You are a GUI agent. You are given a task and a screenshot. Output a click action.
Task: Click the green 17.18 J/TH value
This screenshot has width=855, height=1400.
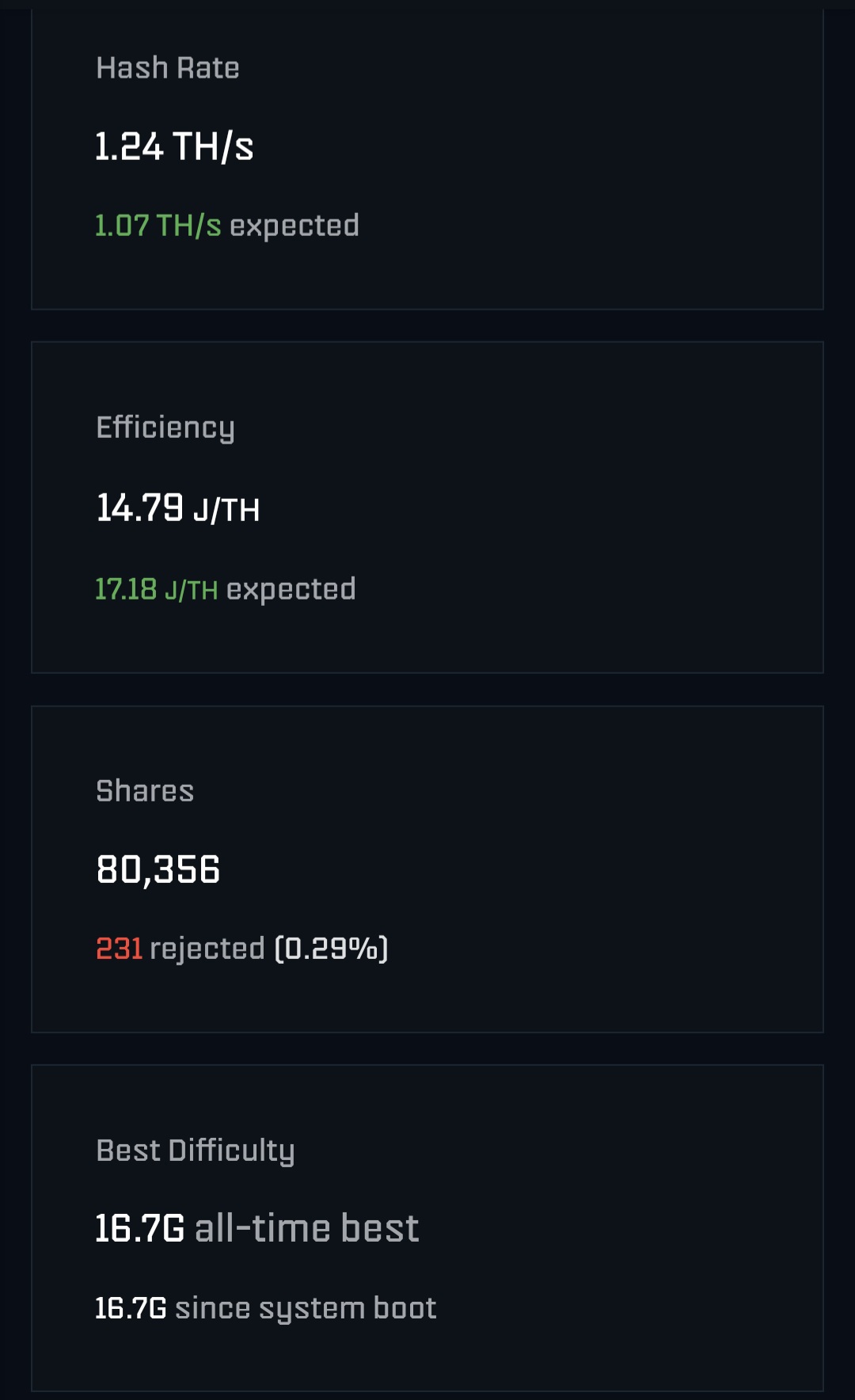point(156,589)
